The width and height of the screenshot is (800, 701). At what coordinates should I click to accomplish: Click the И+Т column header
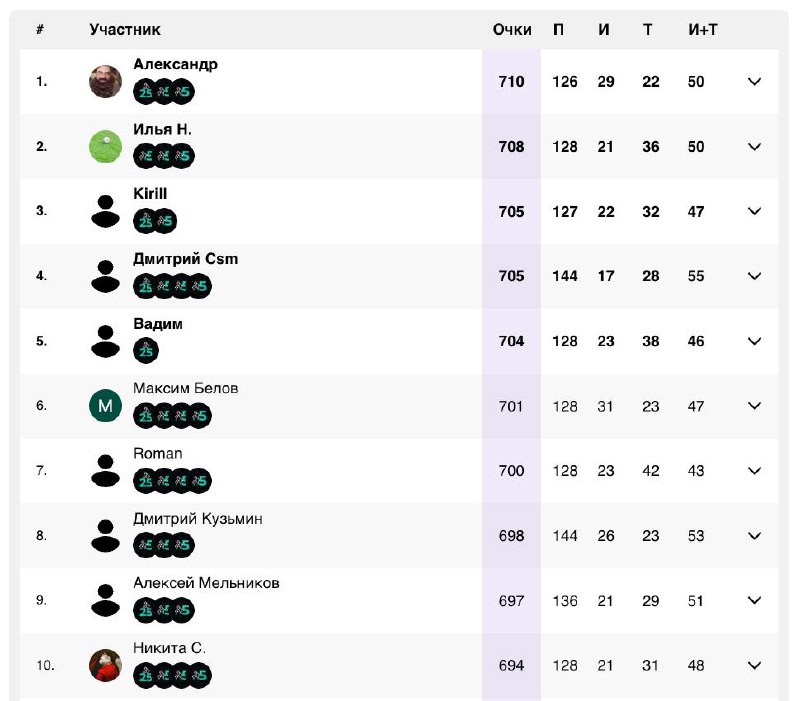pyautogui.click(x=703, y=30)
